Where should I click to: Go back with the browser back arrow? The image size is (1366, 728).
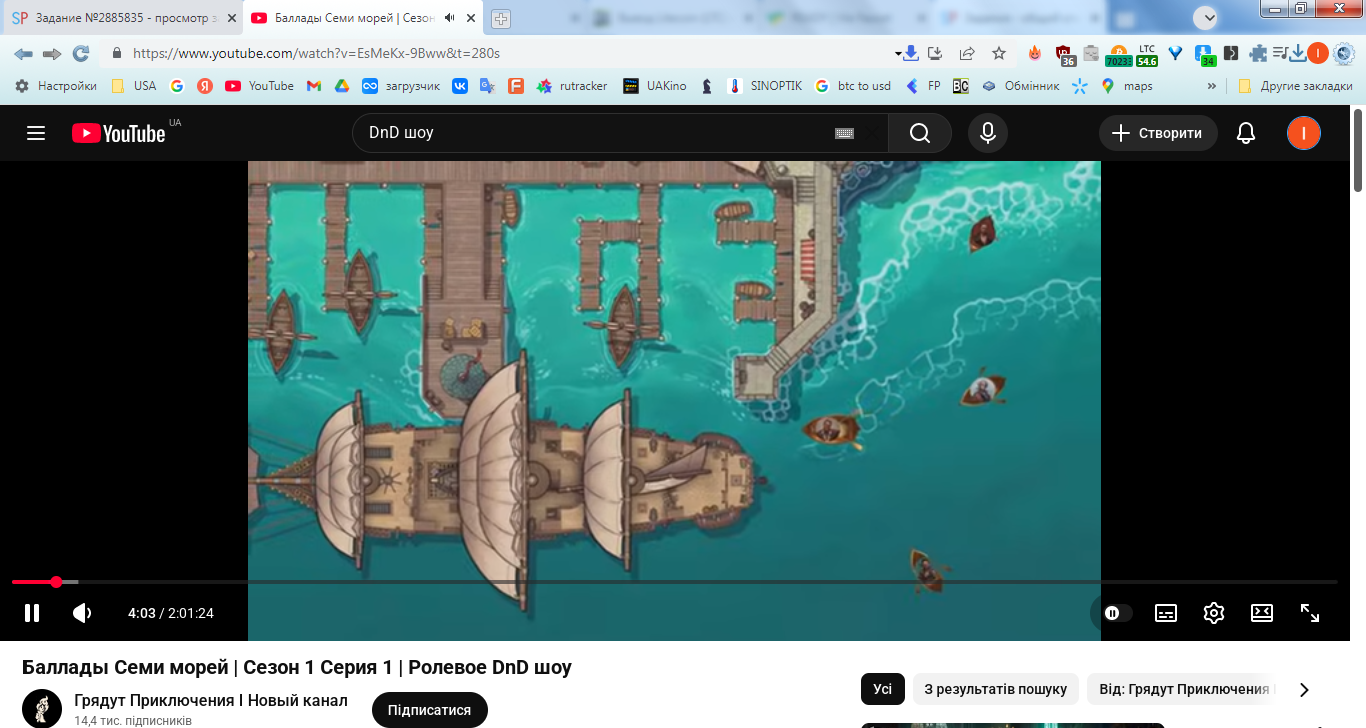coord(23,53)
